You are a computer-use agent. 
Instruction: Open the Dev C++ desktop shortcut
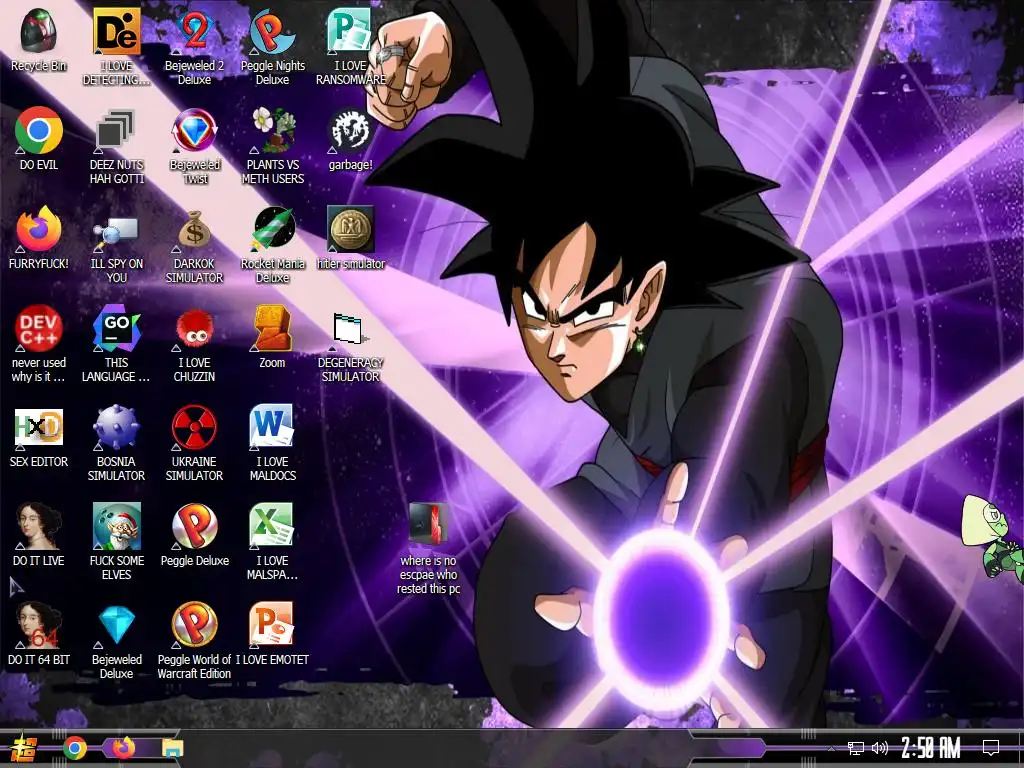39,328
